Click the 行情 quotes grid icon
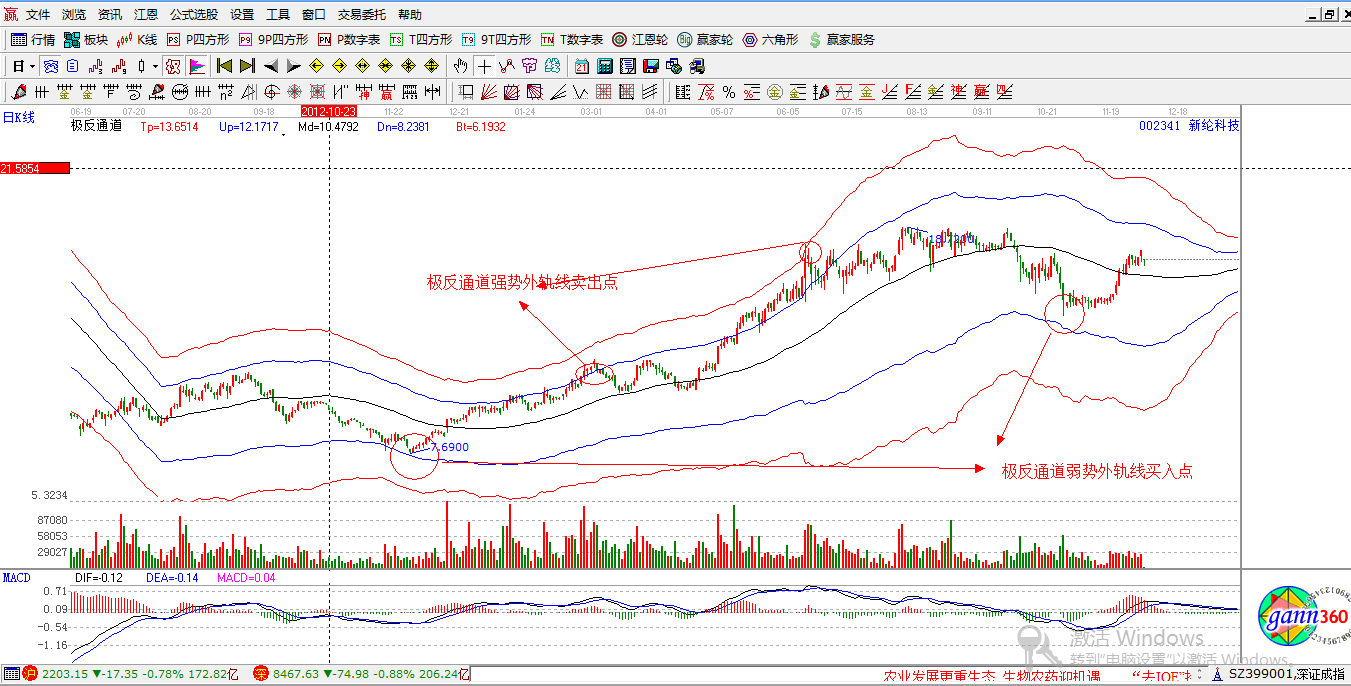Viewport: 1351px width, 686px height. (x=17, y=40)
